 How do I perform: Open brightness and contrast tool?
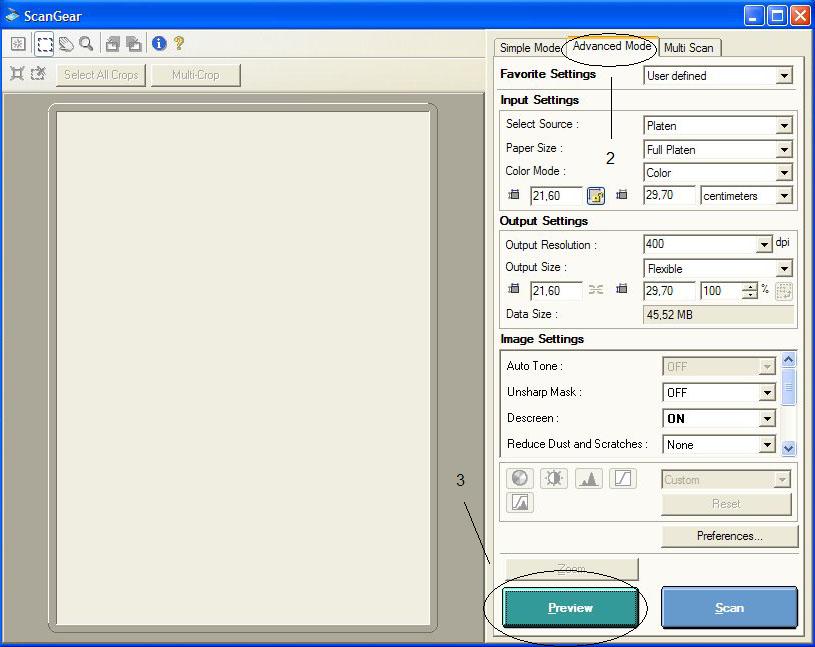click(x=554, y=478)
